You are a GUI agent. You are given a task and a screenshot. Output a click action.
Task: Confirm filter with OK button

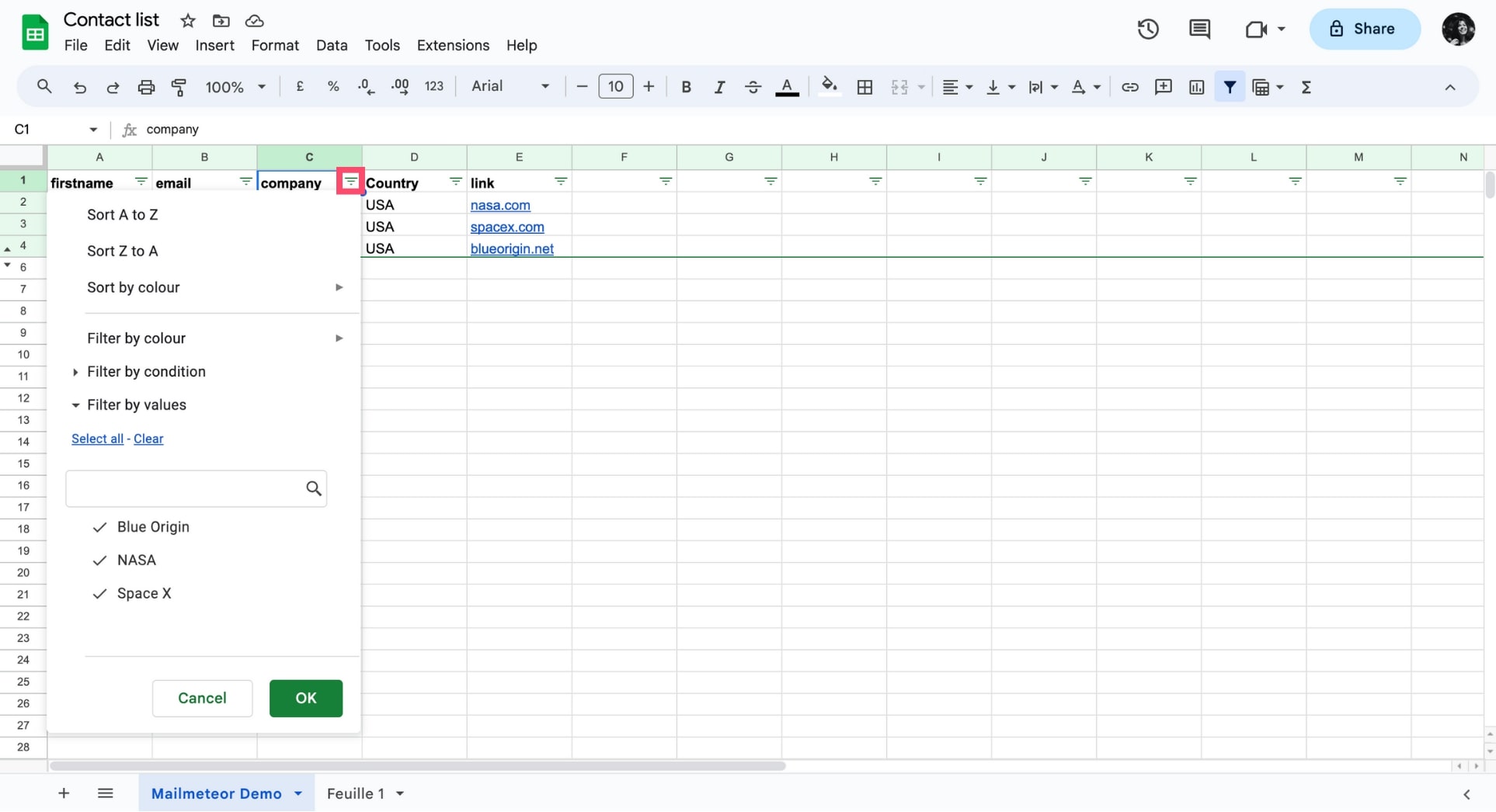point(306,698)
